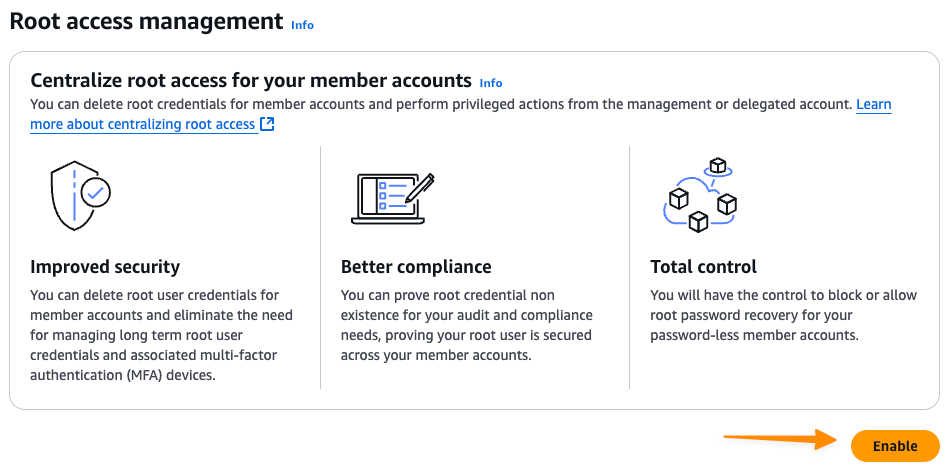Open Info beside Root access management title
This screenshot has width=952, height=470.
point(302,25)
